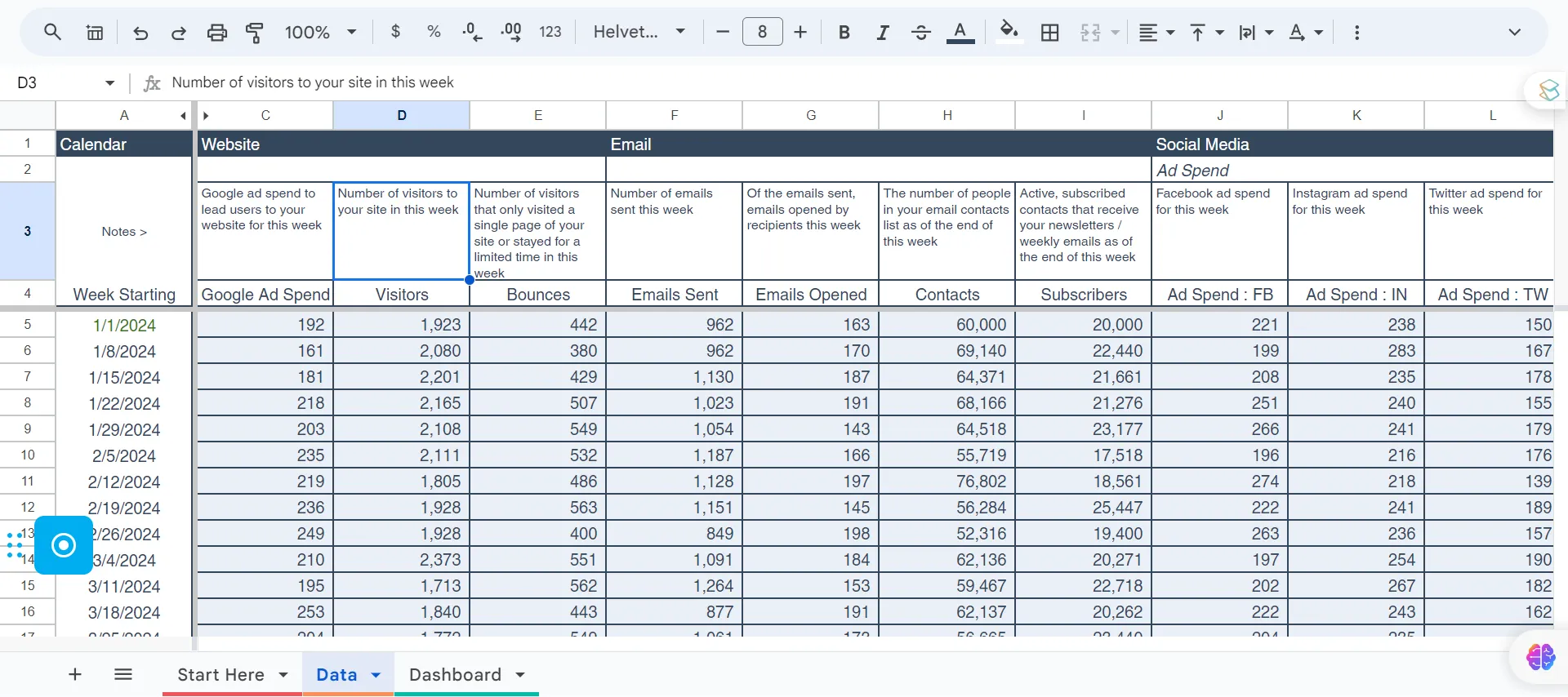Decrease decimal places icon
The height and width of the screenshot is (697, 1568).
coord(472,32)
